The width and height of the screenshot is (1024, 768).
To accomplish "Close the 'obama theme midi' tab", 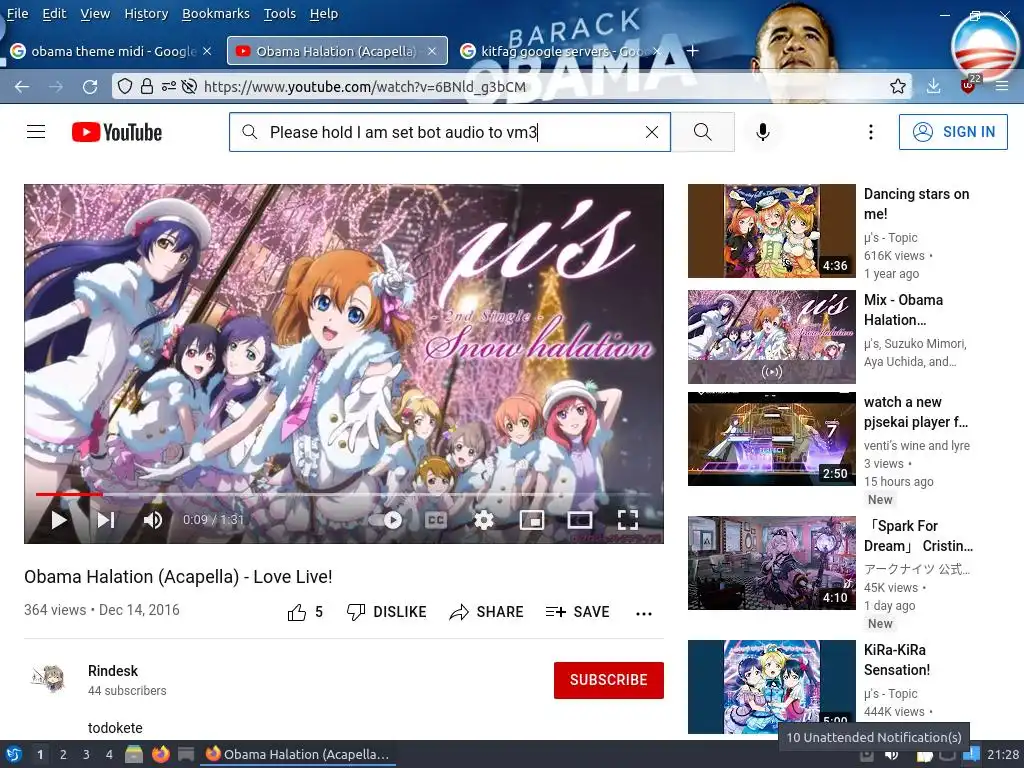I will click(x=207, y=51).
